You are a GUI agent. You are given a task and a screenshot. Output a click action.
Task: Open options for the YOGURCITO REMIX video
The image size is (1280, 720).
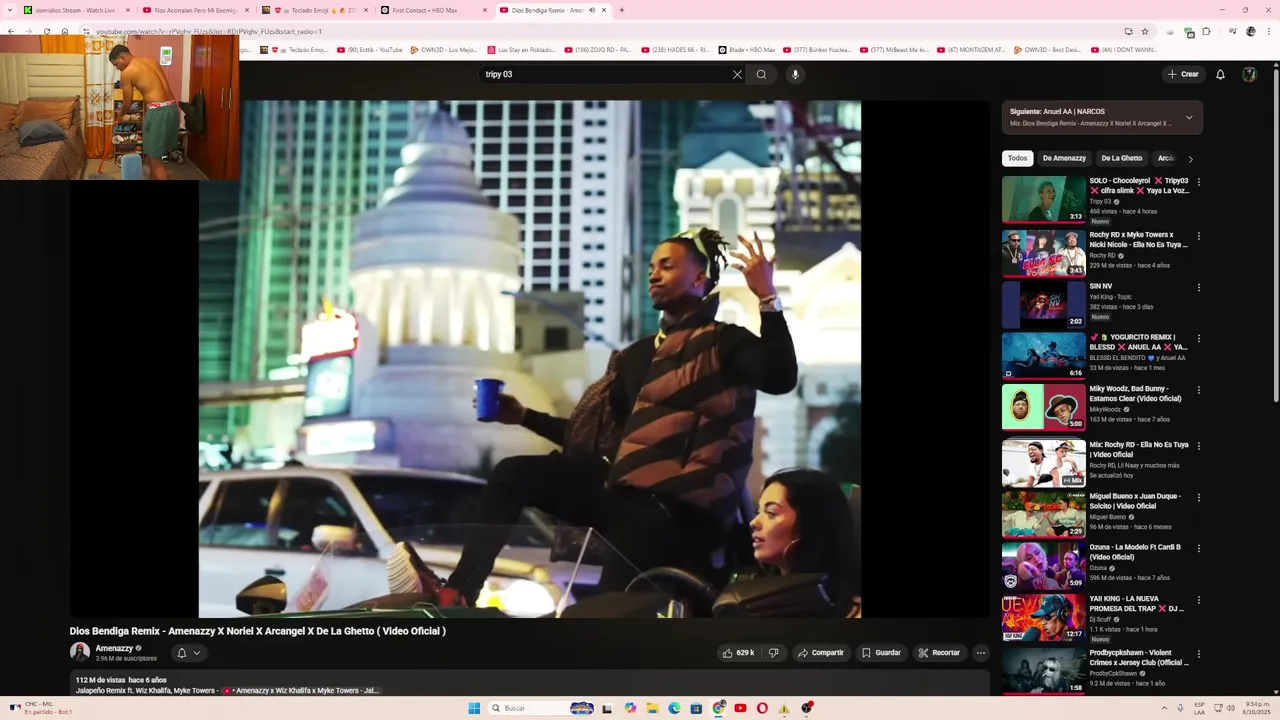[1198, 339]
